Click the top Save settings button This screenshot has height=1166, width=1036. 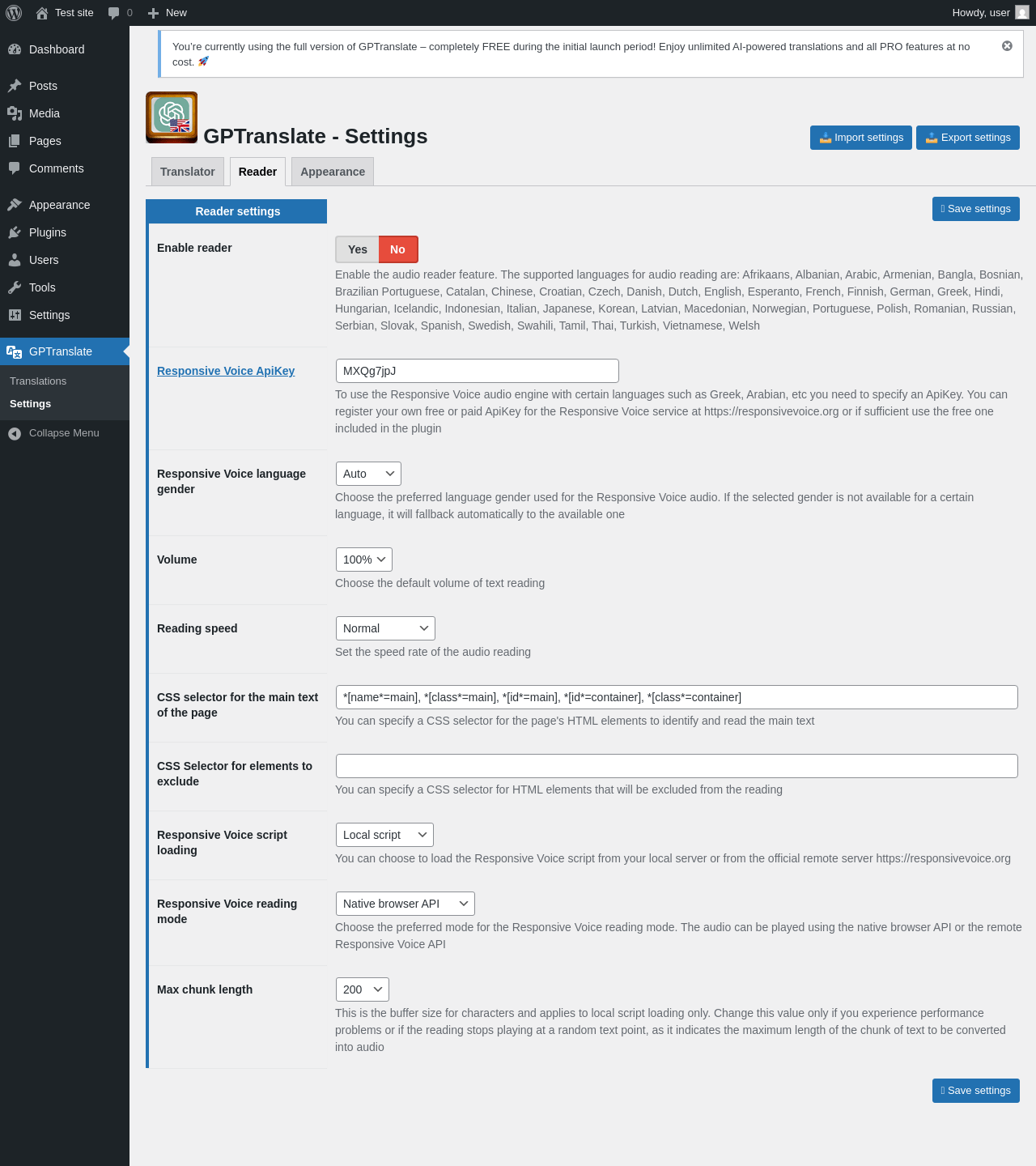click(x=976, y=209)
